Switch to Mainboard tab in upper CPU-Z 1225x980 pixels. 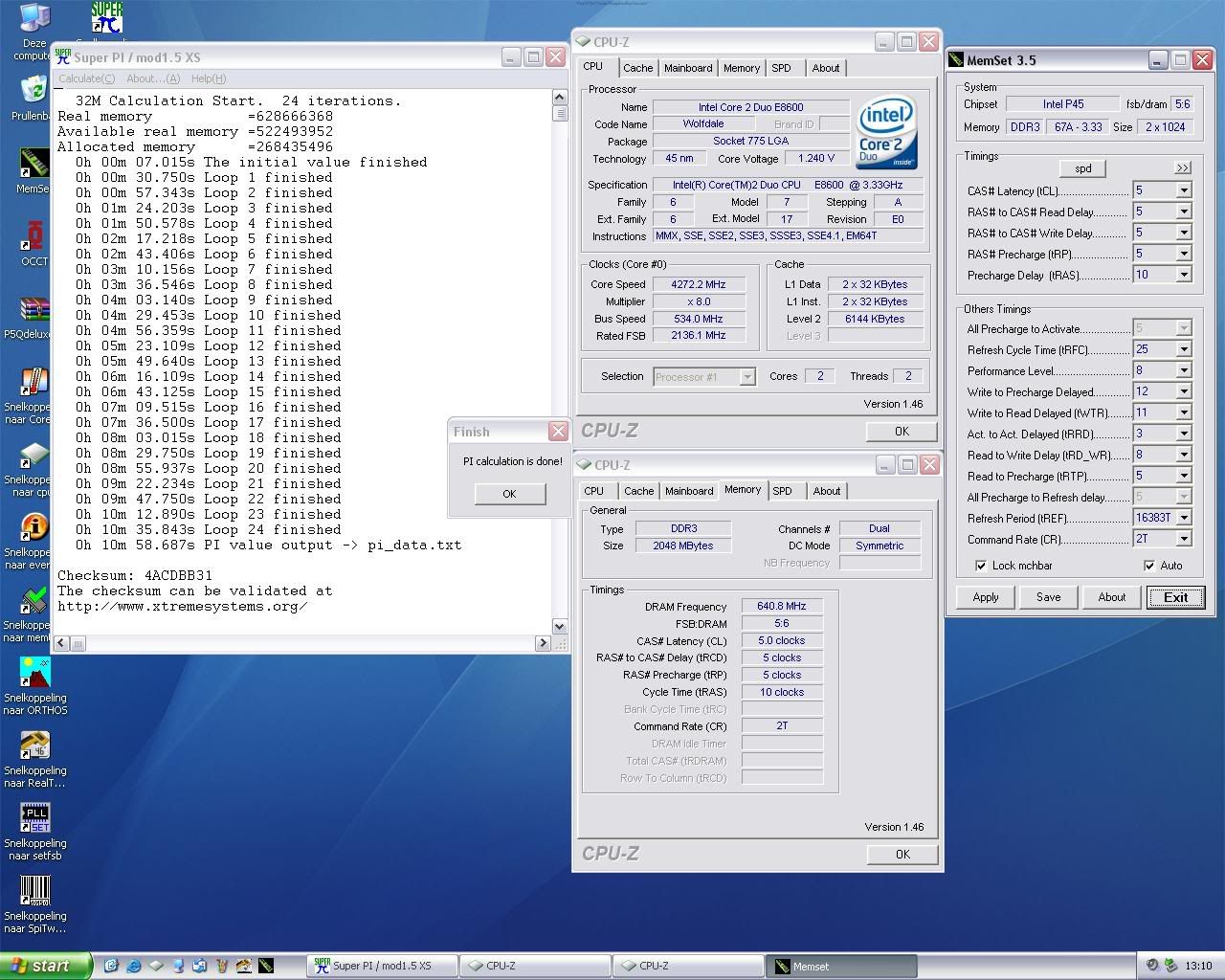(x=688, y=68)
